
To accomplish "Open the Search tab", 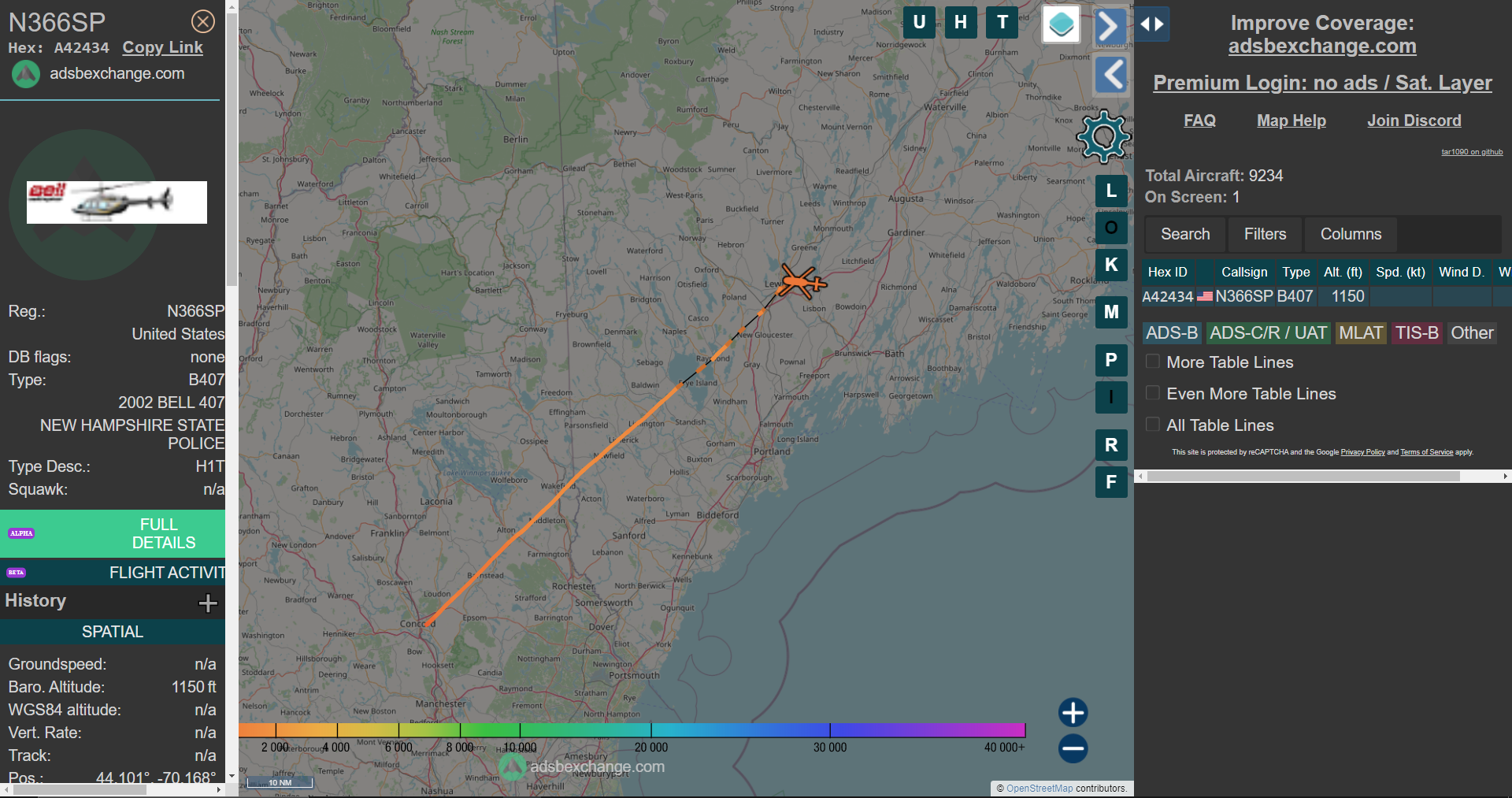I will coord(1184,234).
